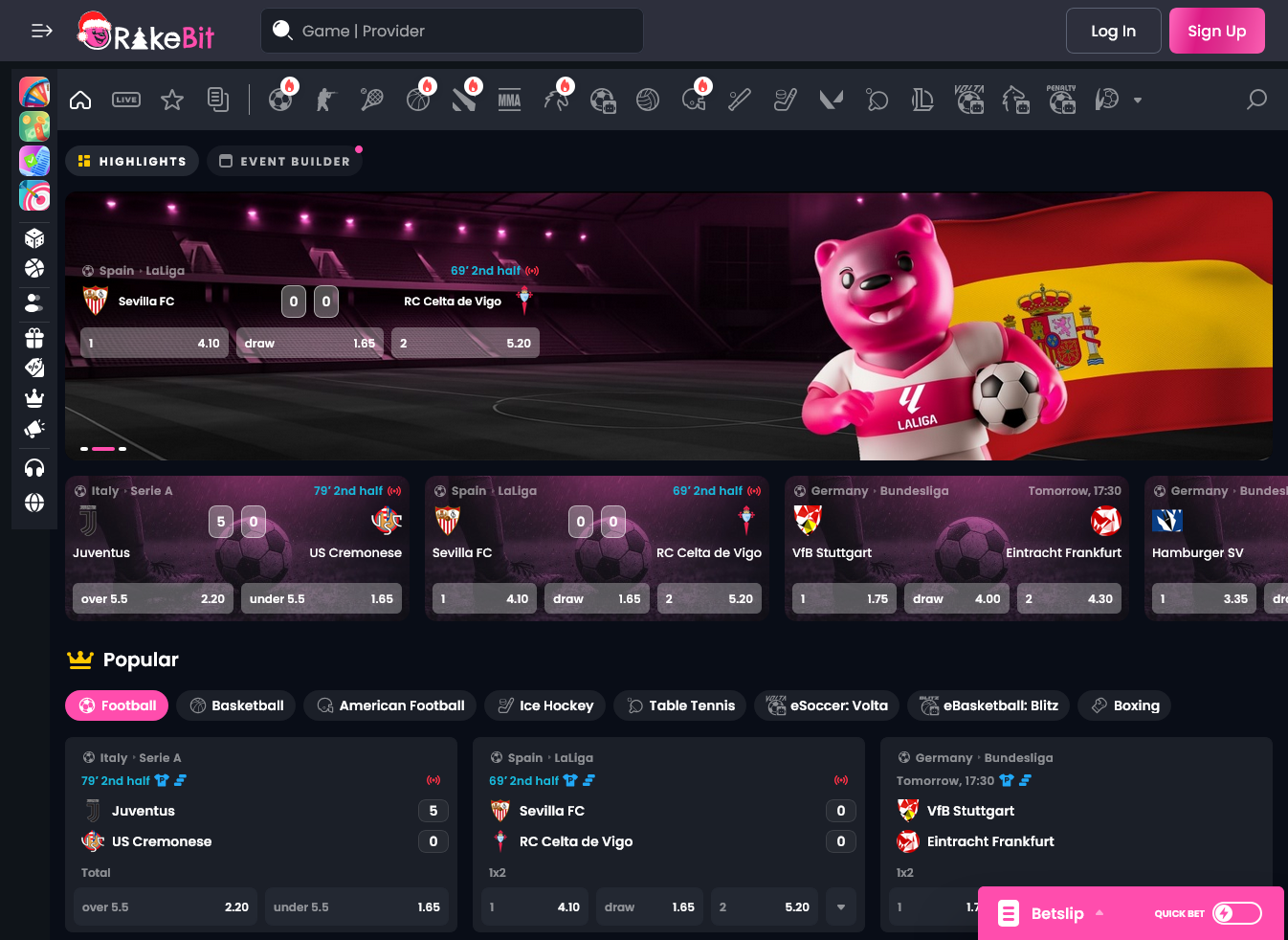Image resolution: width=1288 pixels, height=940 pixels.
Task: Select the American Football popular tab
Action: (390, 705)
